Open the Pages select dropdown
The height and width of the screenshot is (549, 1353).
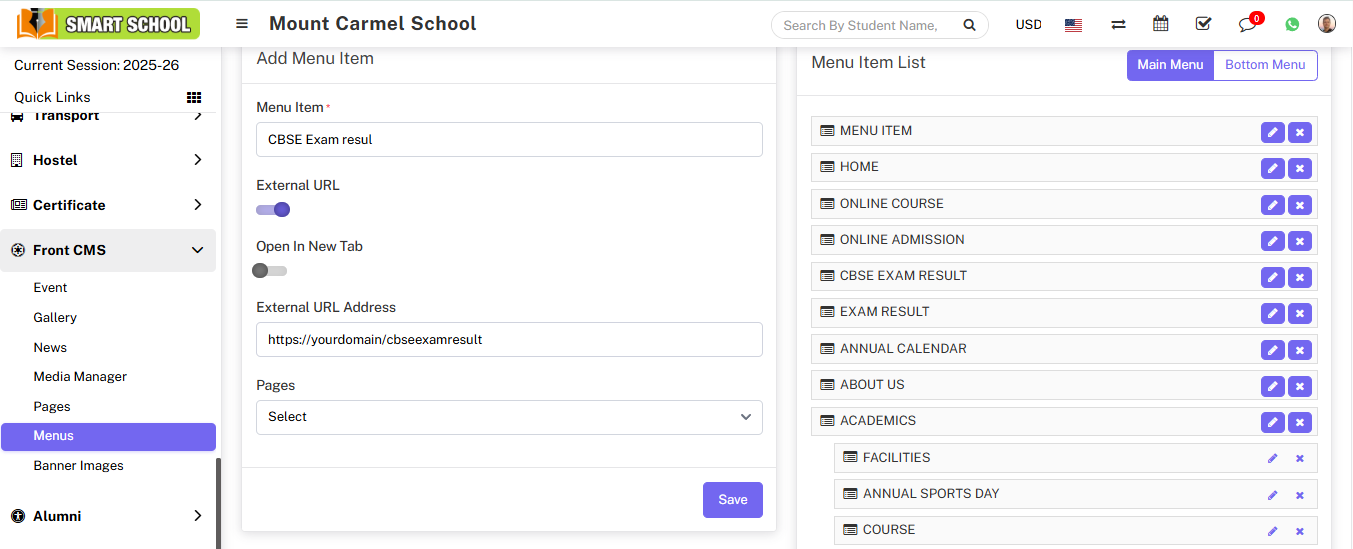[509, 417]
